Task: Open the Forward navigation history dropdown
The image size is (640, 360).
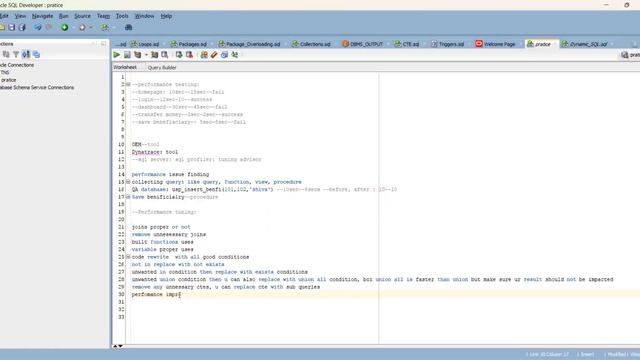Action: point(91,27)
